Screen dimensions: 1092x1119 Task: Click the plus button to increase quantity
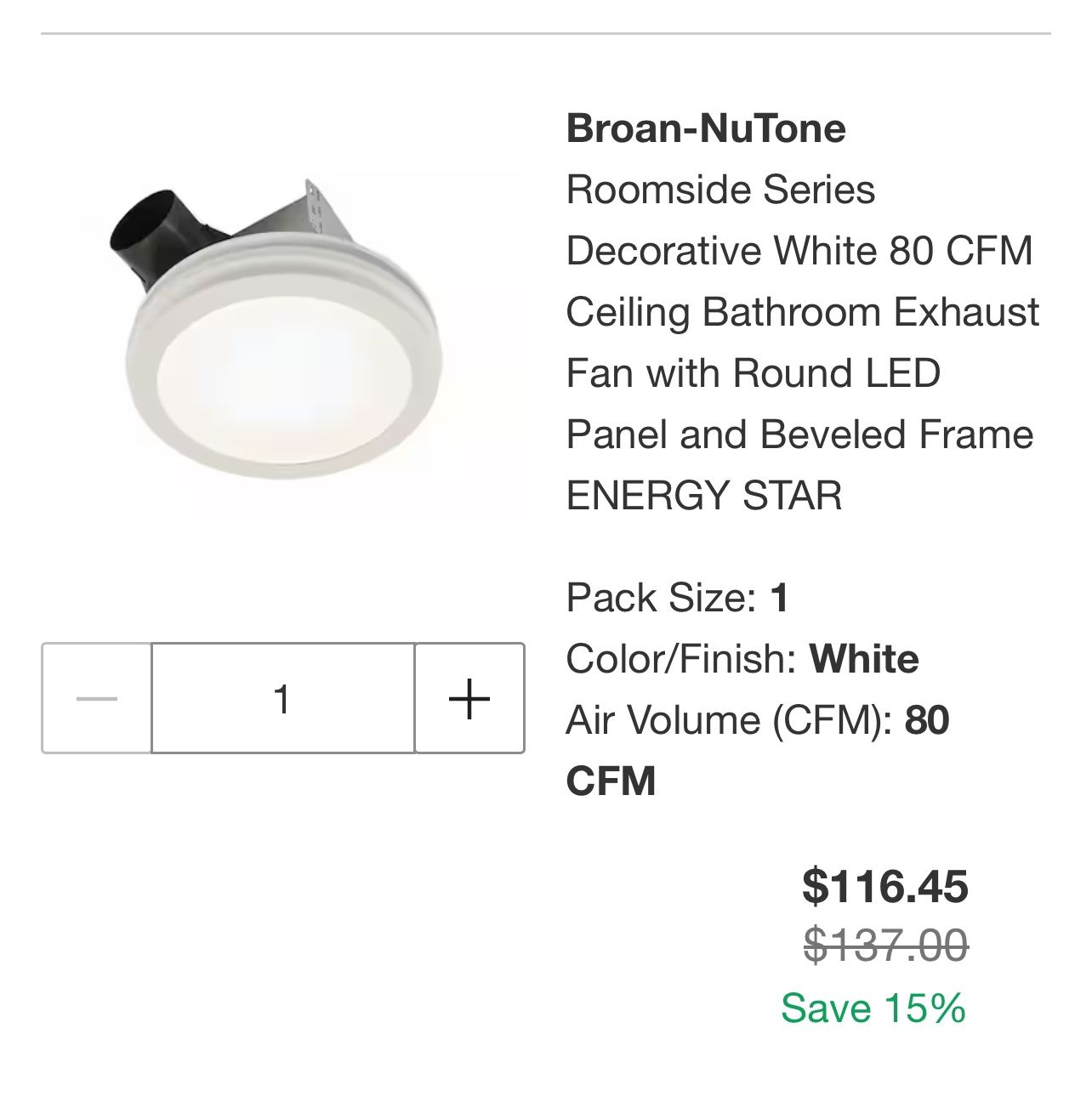coord(469,699)
